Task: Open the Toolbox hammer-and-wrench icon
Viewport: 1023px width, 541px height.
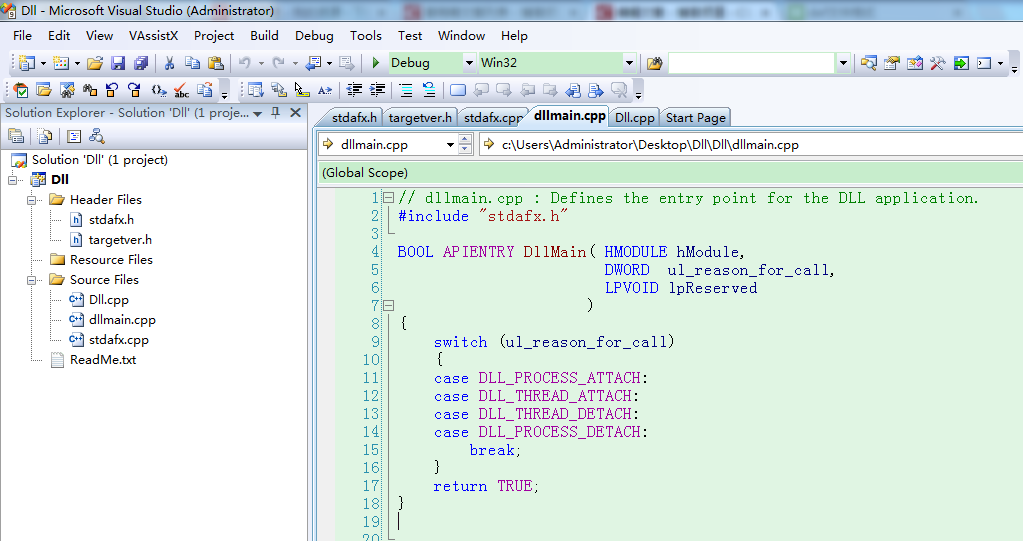Action: tap(938, 63)
